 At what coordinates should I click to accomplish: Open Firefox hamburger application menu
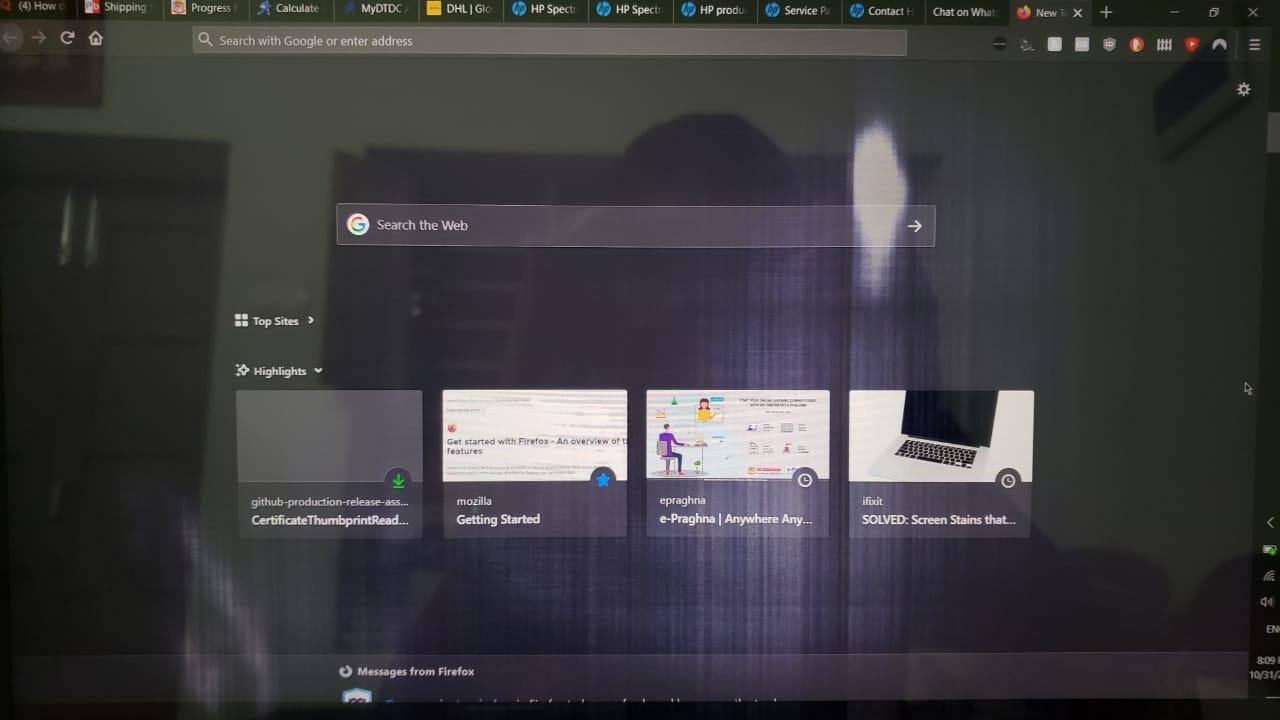1254,44
